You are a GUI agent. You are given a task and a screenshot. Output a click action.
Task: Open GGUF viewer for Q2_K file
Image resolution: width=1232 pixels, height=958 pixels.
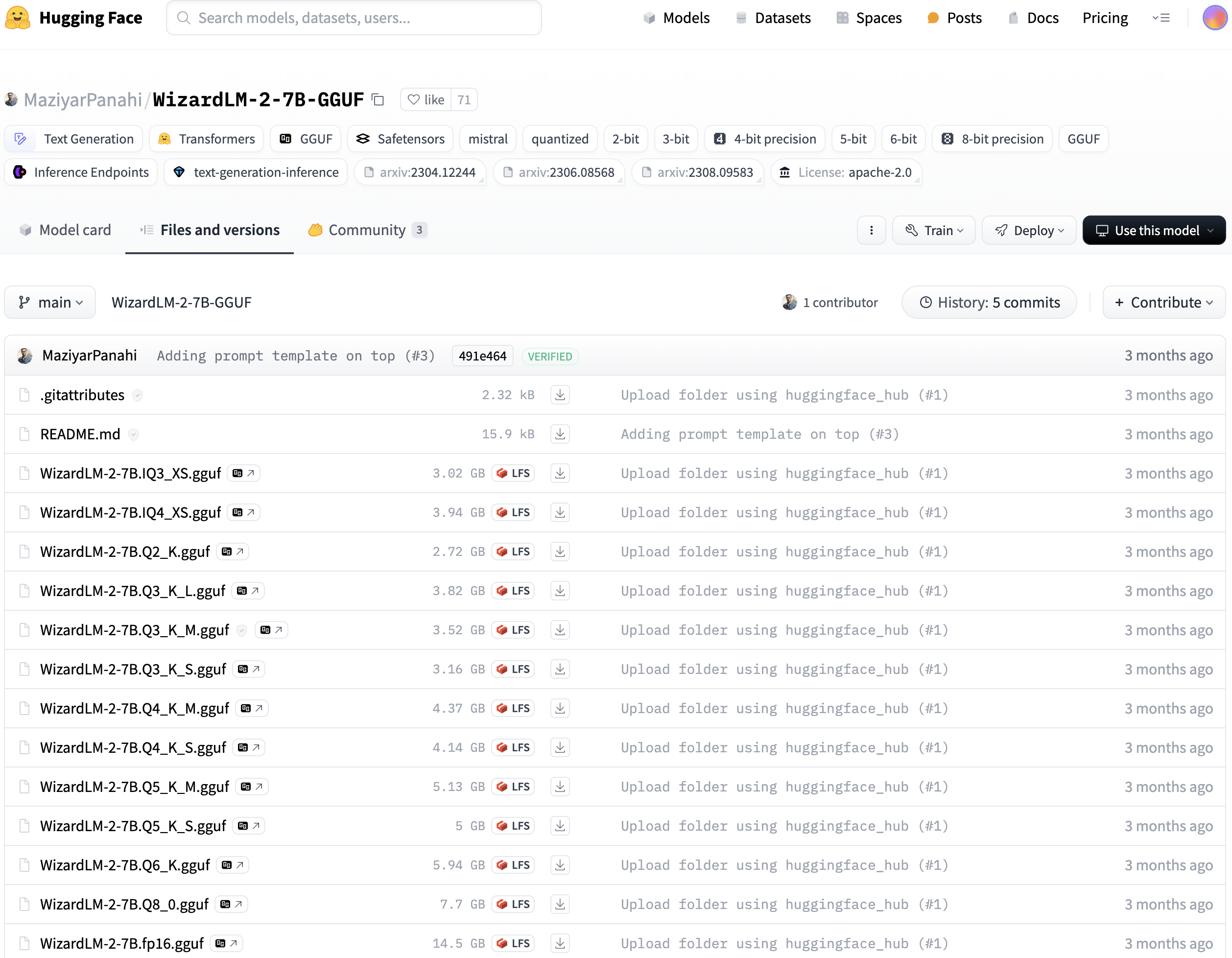pyautogui.click(x=233, y=552)
